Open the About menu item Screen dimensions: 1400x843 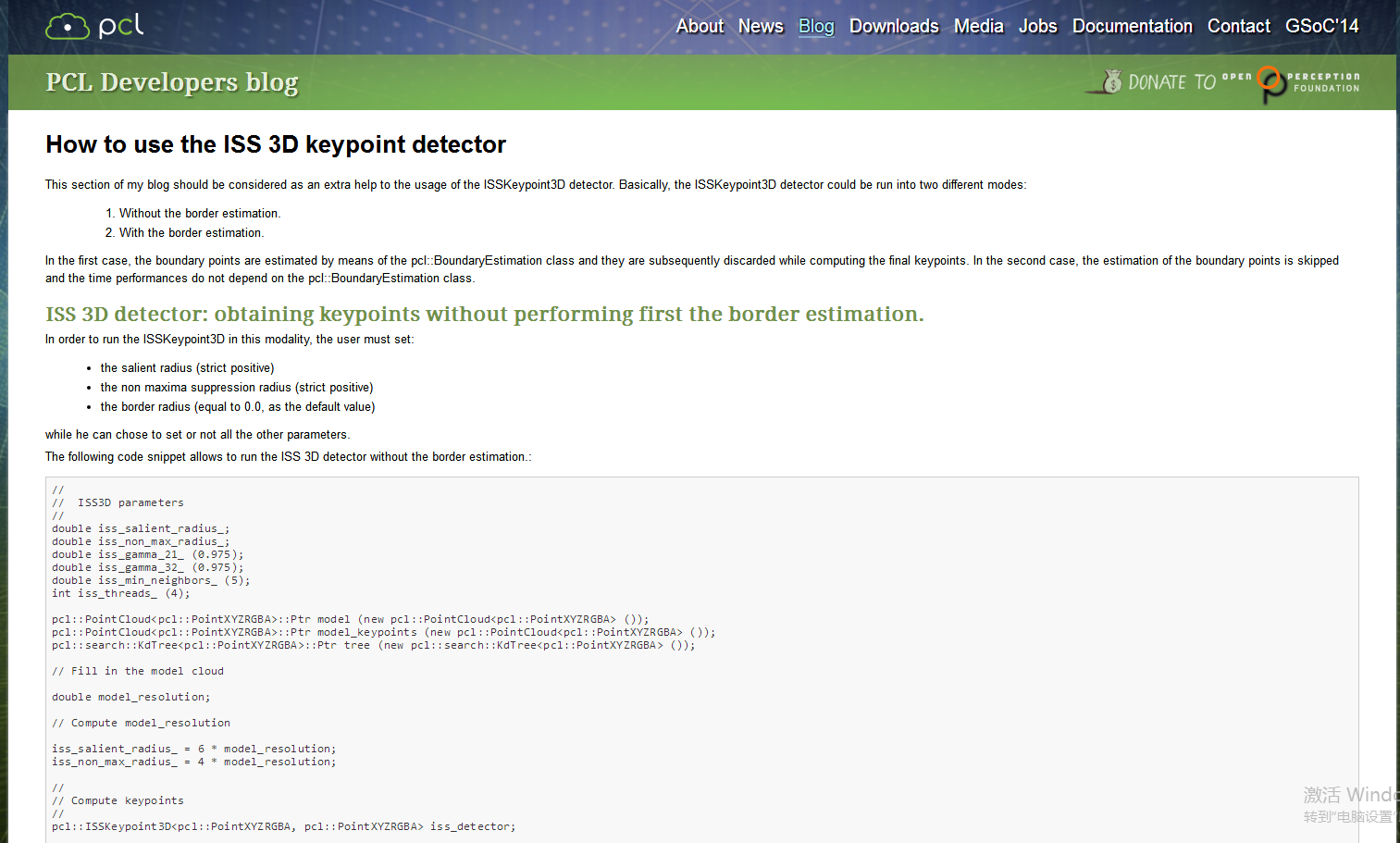click(x=700, y=27)
